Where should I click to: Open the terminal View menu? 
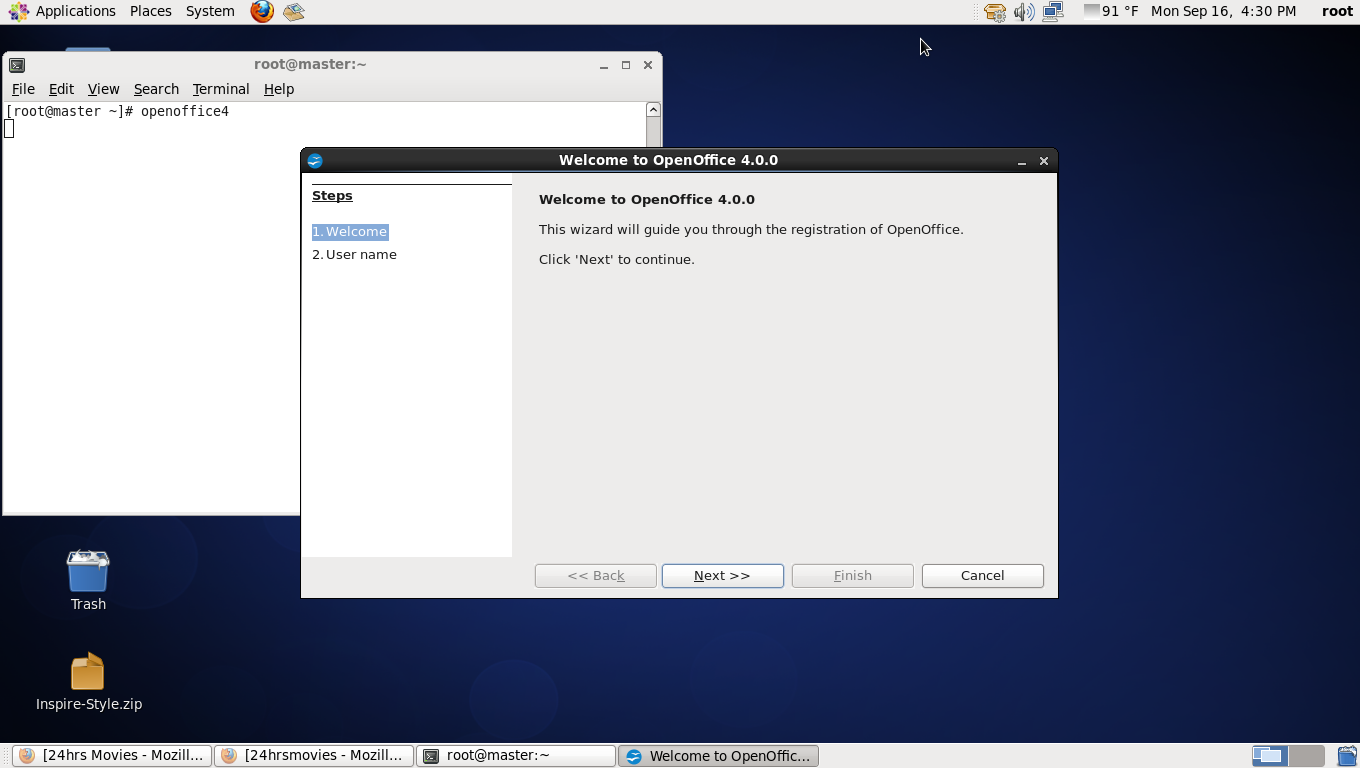pos(103,89)
